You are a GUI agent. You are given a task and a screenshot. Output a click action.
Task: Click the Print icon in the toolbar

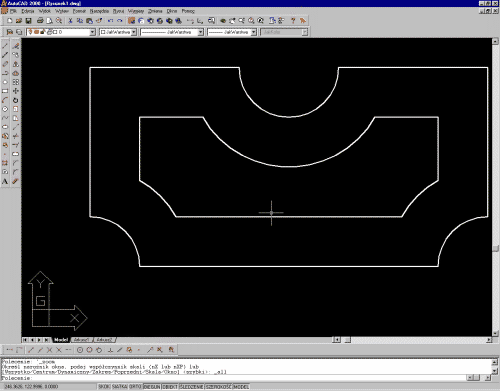[x=40, y=21]
